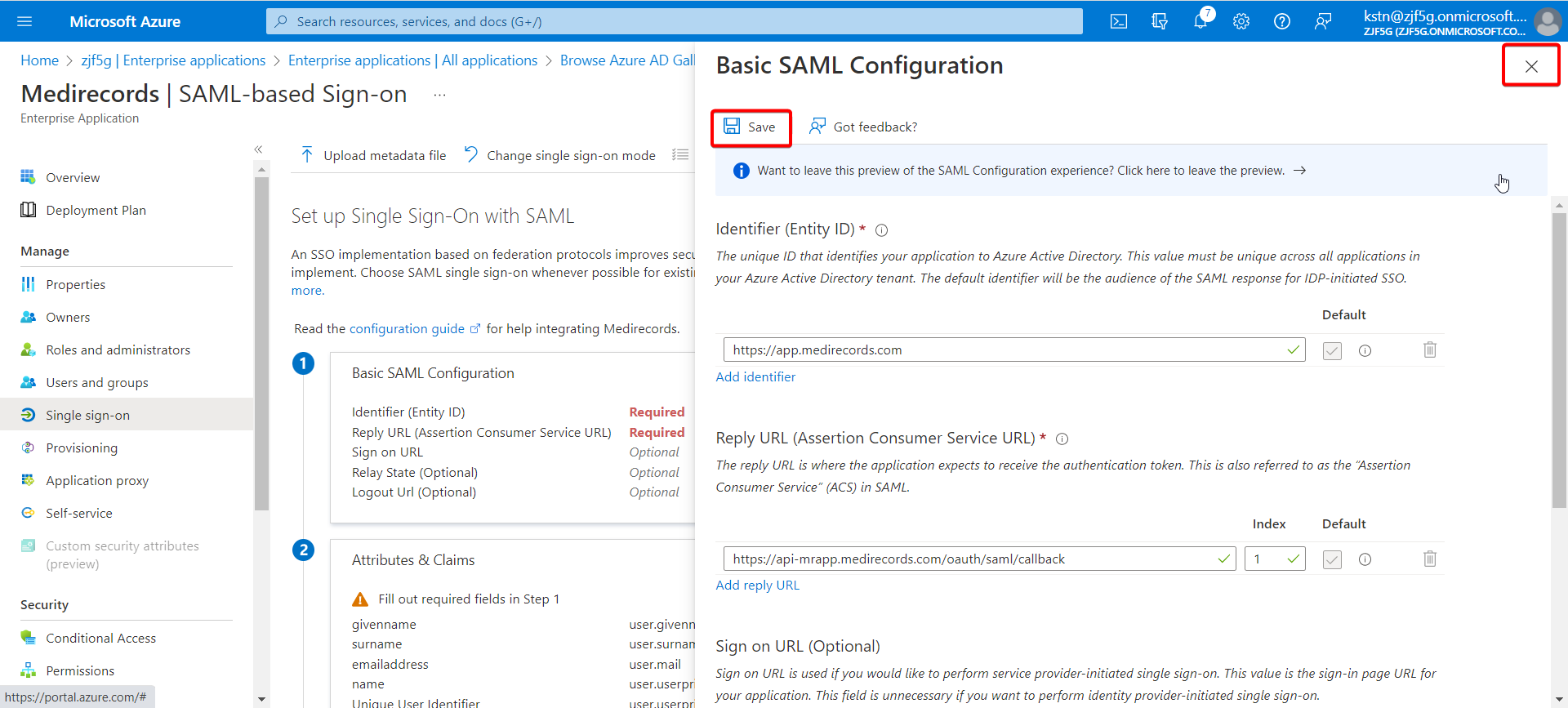1568x708 pixels.
Task: Click the Reply URL heading info icon
Action: (x=1062, y=439)
